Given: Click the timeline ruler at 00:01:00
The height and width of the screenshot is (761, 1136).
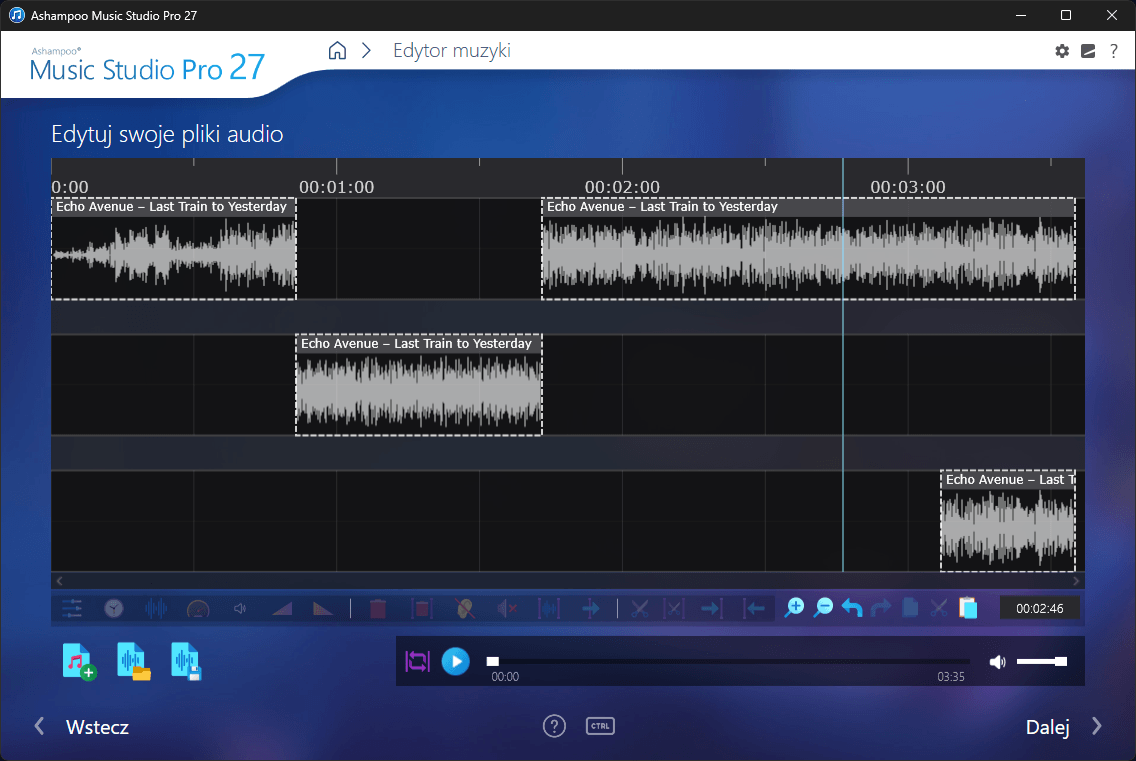Looking at the screenshot, I should 336,186.
